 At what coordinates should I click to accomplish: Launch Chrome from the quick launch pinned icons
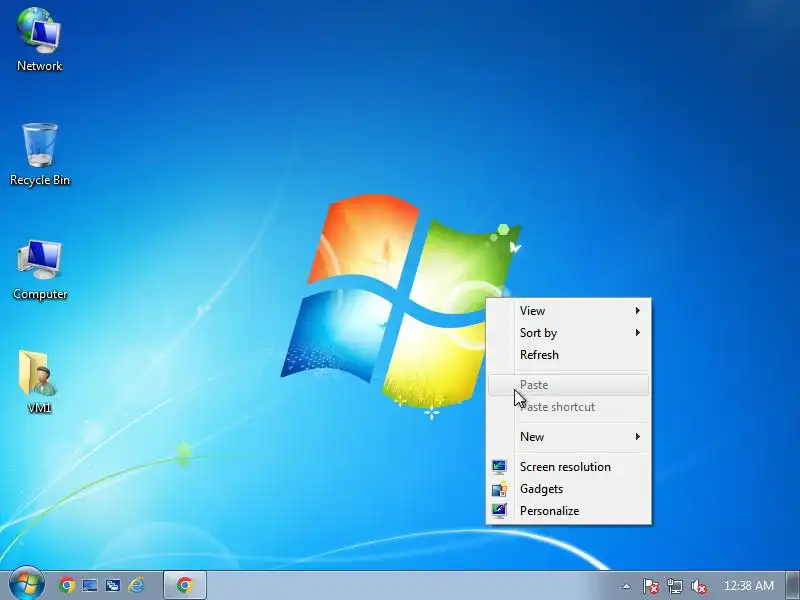66,585
